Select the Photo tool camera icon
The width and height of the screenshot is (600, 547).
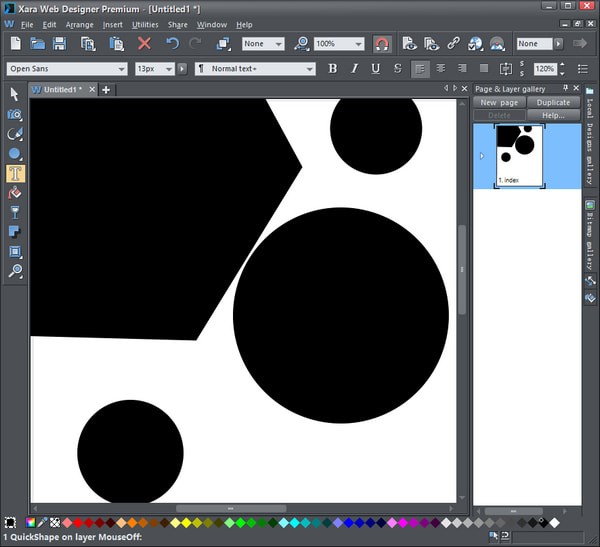coord(15,114)
